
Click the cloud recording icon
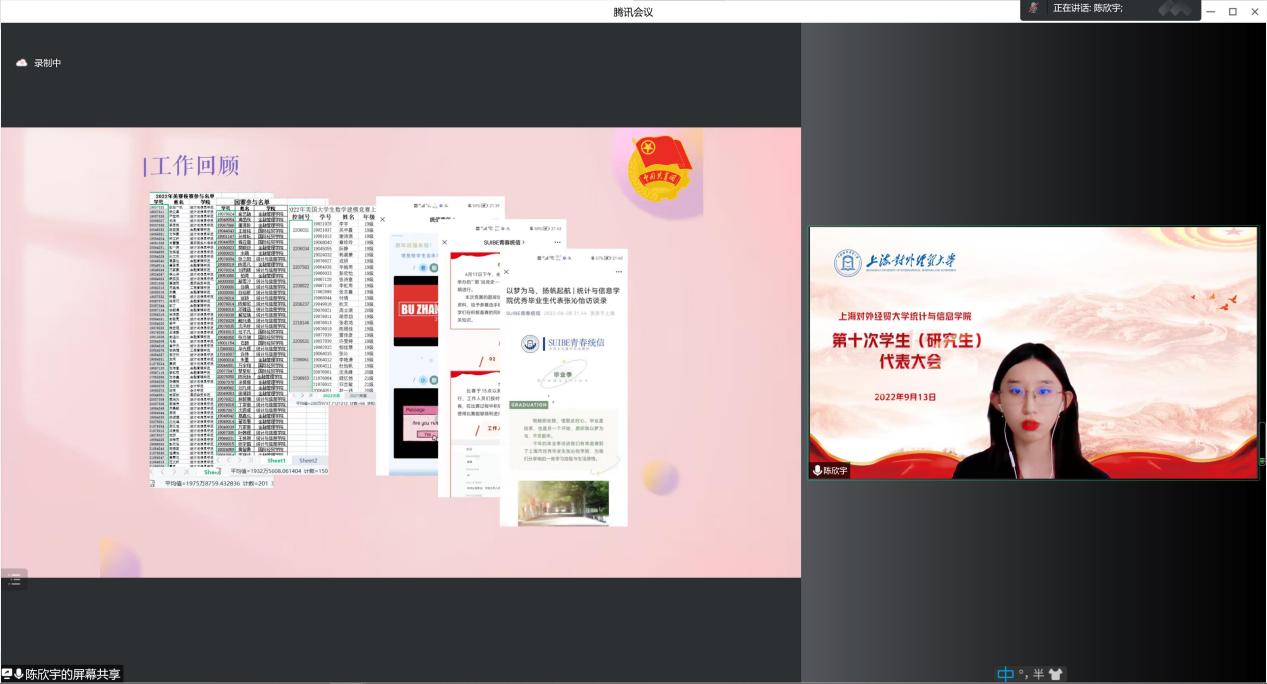point(21,63)
